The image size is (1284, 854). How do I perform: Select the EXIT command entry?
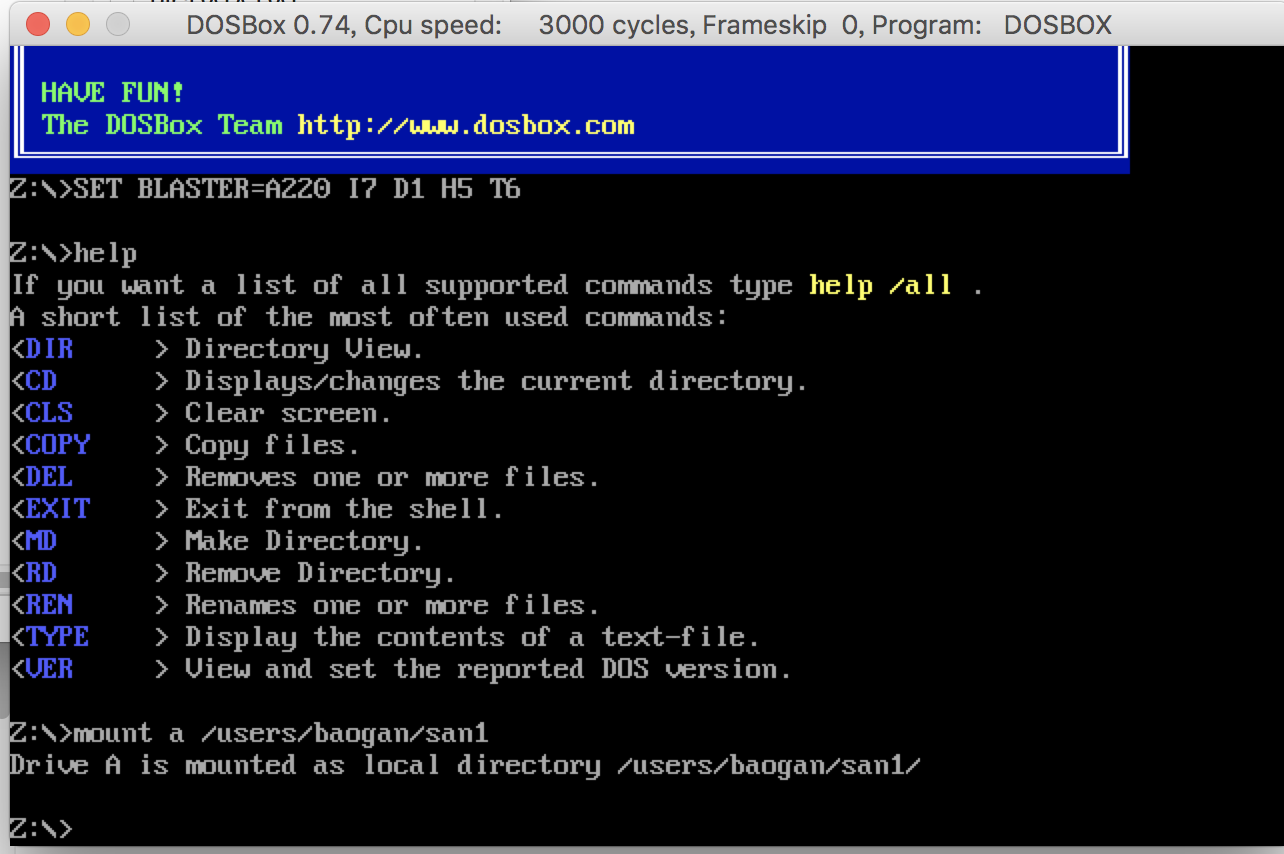coord(58,509)
